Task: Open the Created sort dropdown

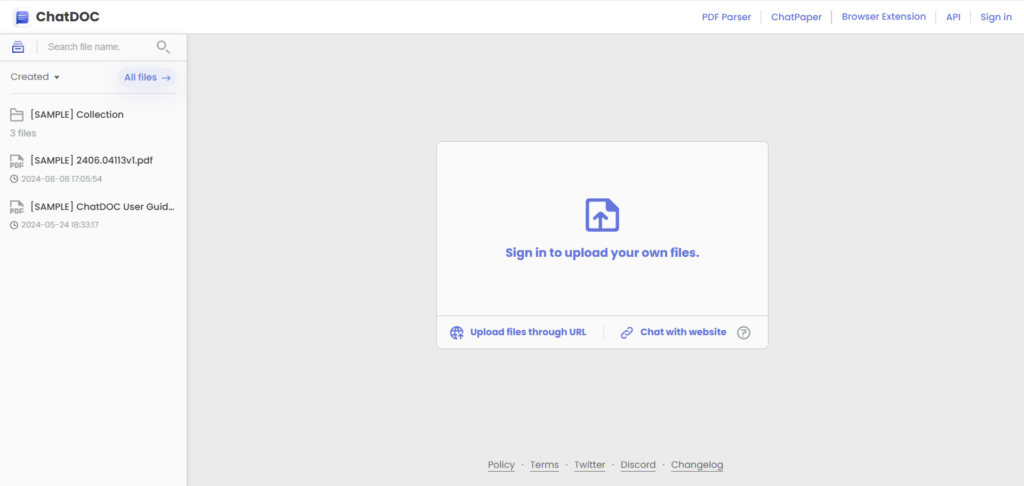Action: (36, 77)
